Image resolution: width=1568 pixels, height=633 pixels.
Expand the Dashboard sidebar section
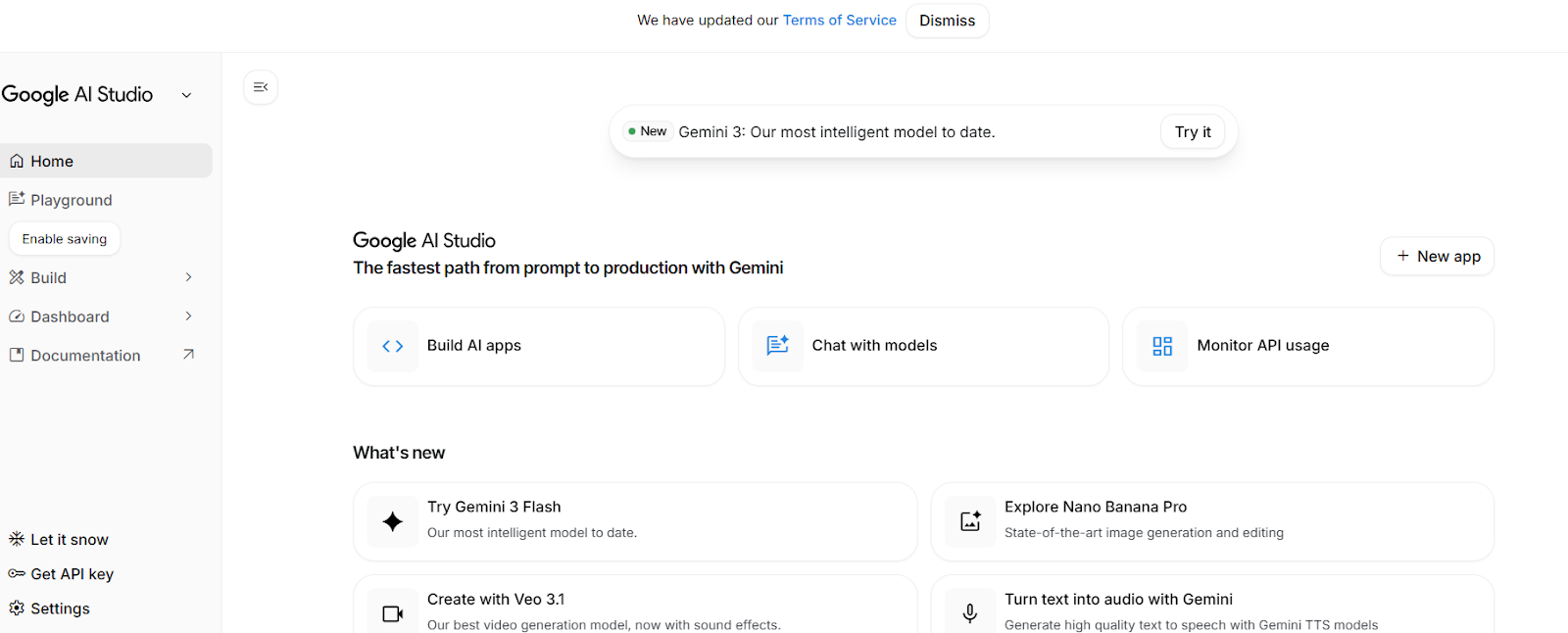coord(187,316)
